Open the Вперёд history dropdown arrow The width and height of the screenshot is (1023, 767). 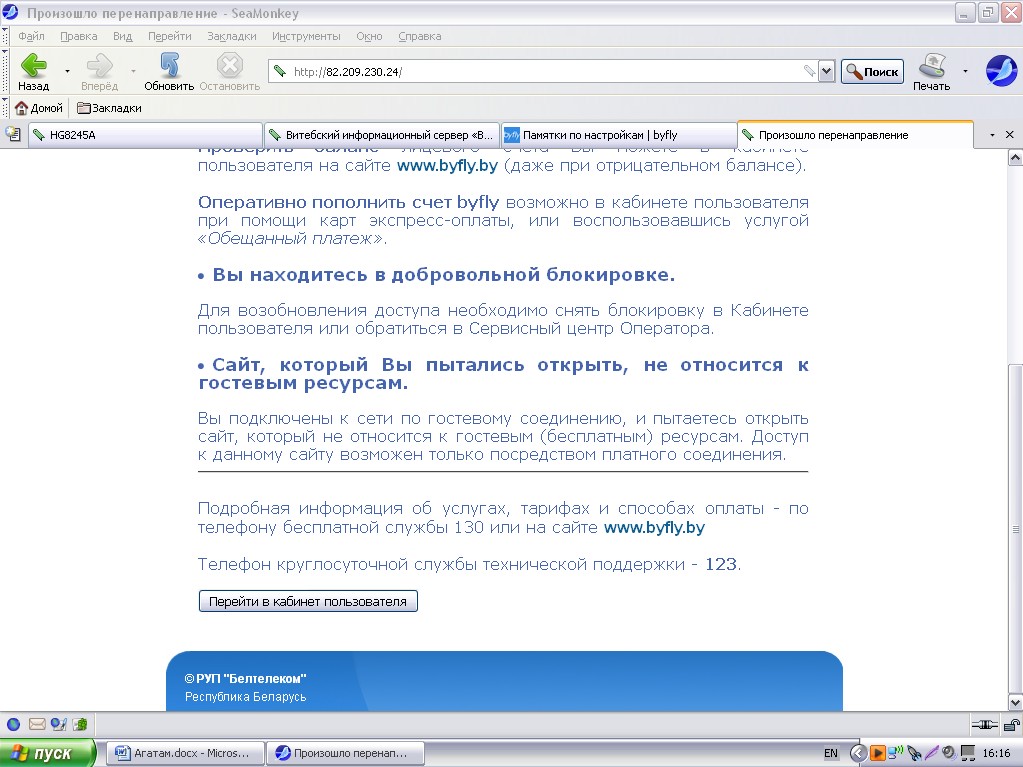coord(133,71)
